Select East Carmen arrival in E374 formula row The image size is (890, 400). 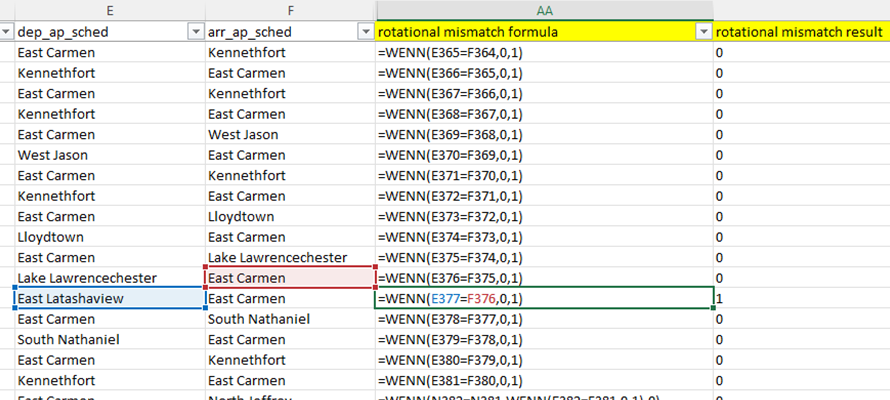click(290, 237)
